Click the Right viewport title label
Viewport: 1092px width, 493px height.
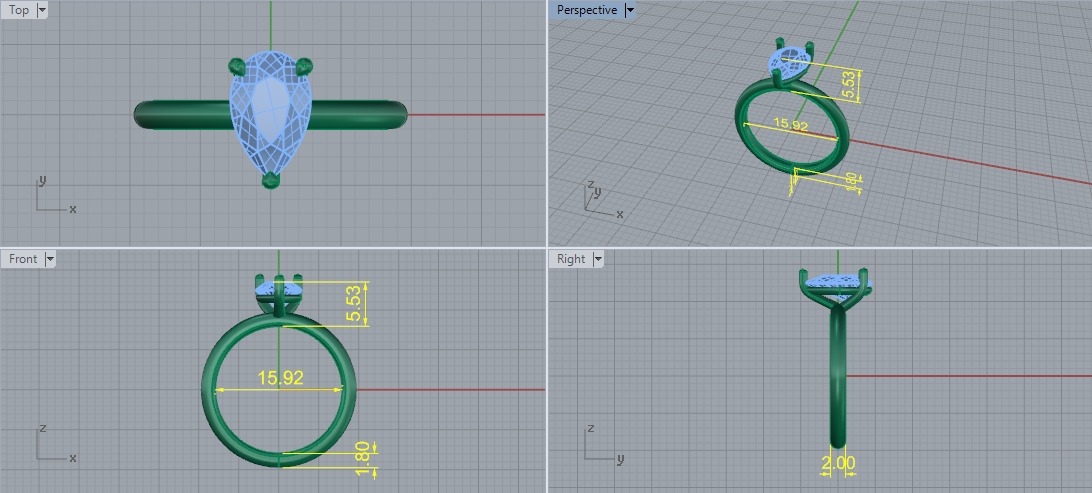tap(571, 259)
